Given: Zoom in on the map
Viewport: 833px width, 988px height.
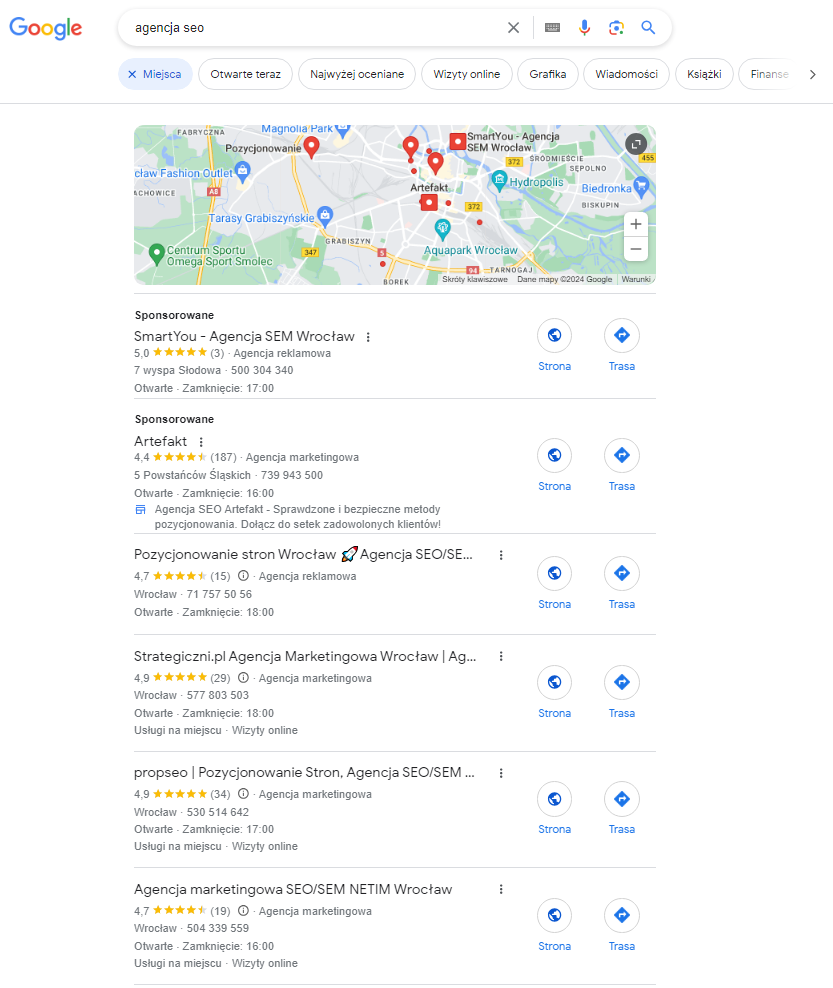Looking at the screenshot, I should coord(636,224).
